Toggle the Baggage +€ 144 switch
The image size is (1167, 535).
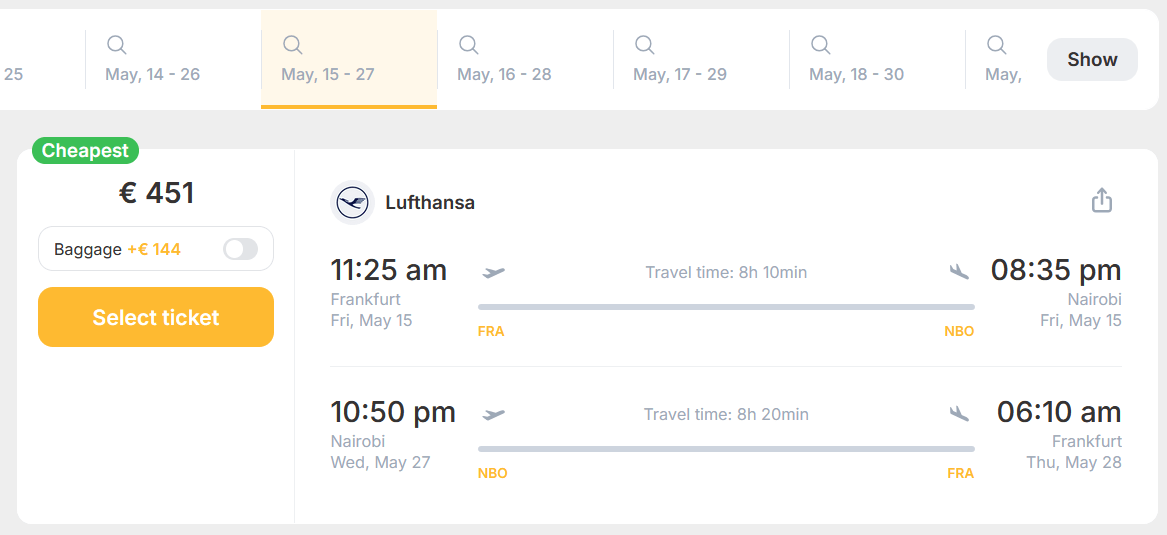240,249
